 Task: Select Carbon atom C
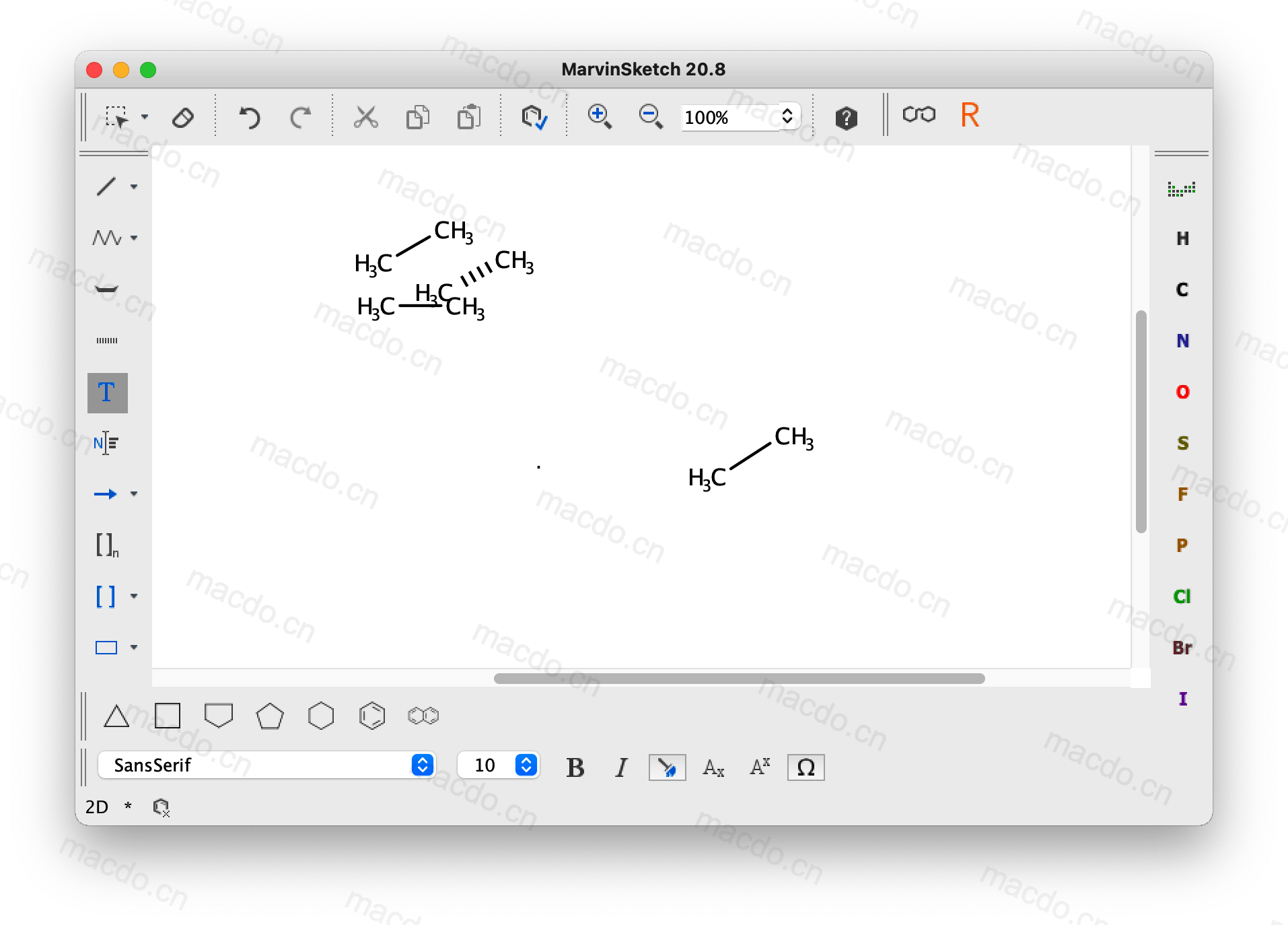[x=1182, y=289]
